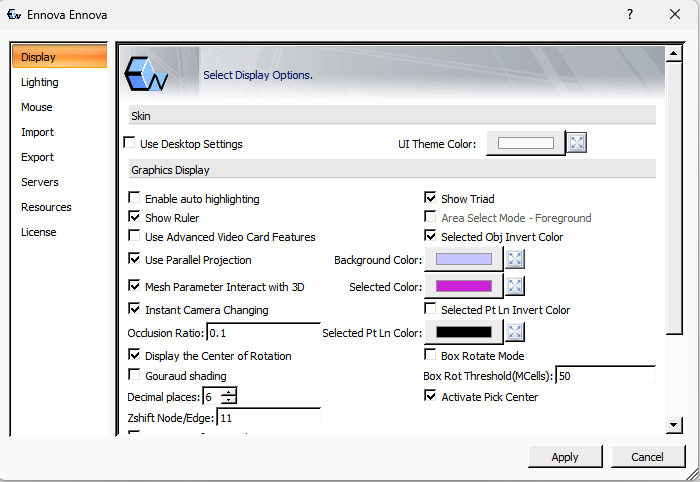
Task: Click the vertical scrollbar thumb
Action: 673,198
